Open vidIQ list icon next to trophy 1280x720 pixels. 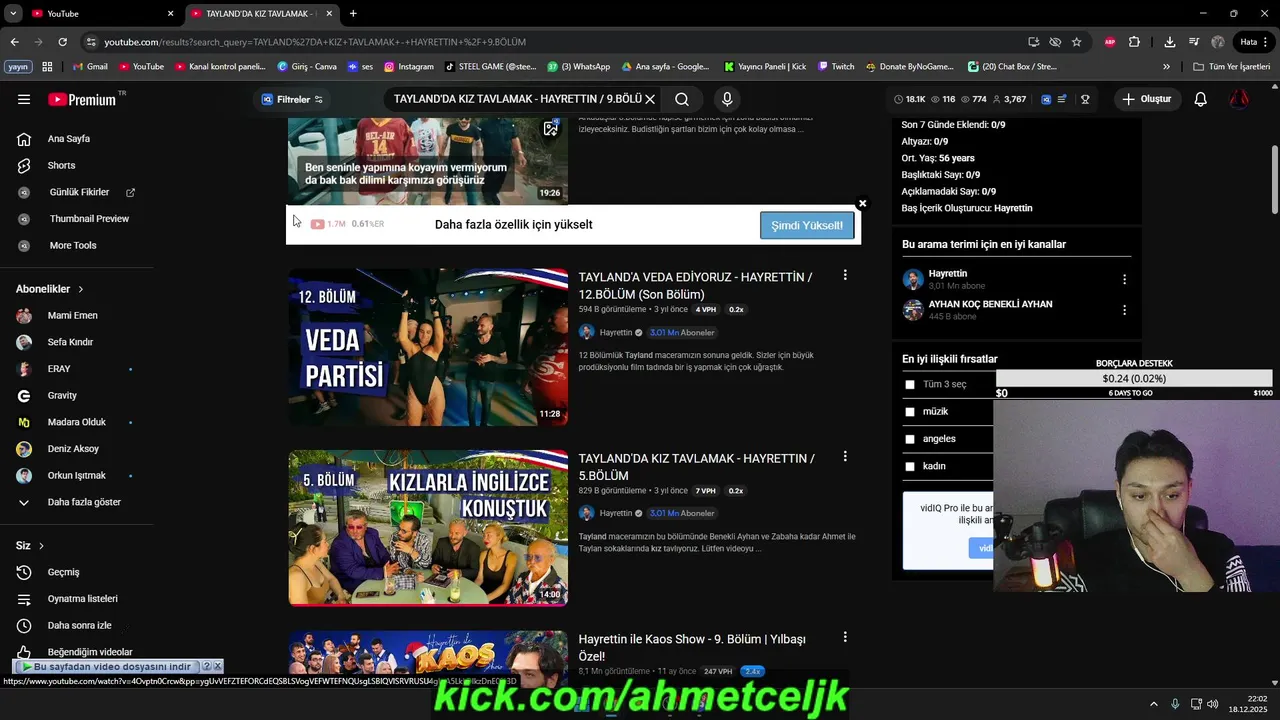[1062, 99]
